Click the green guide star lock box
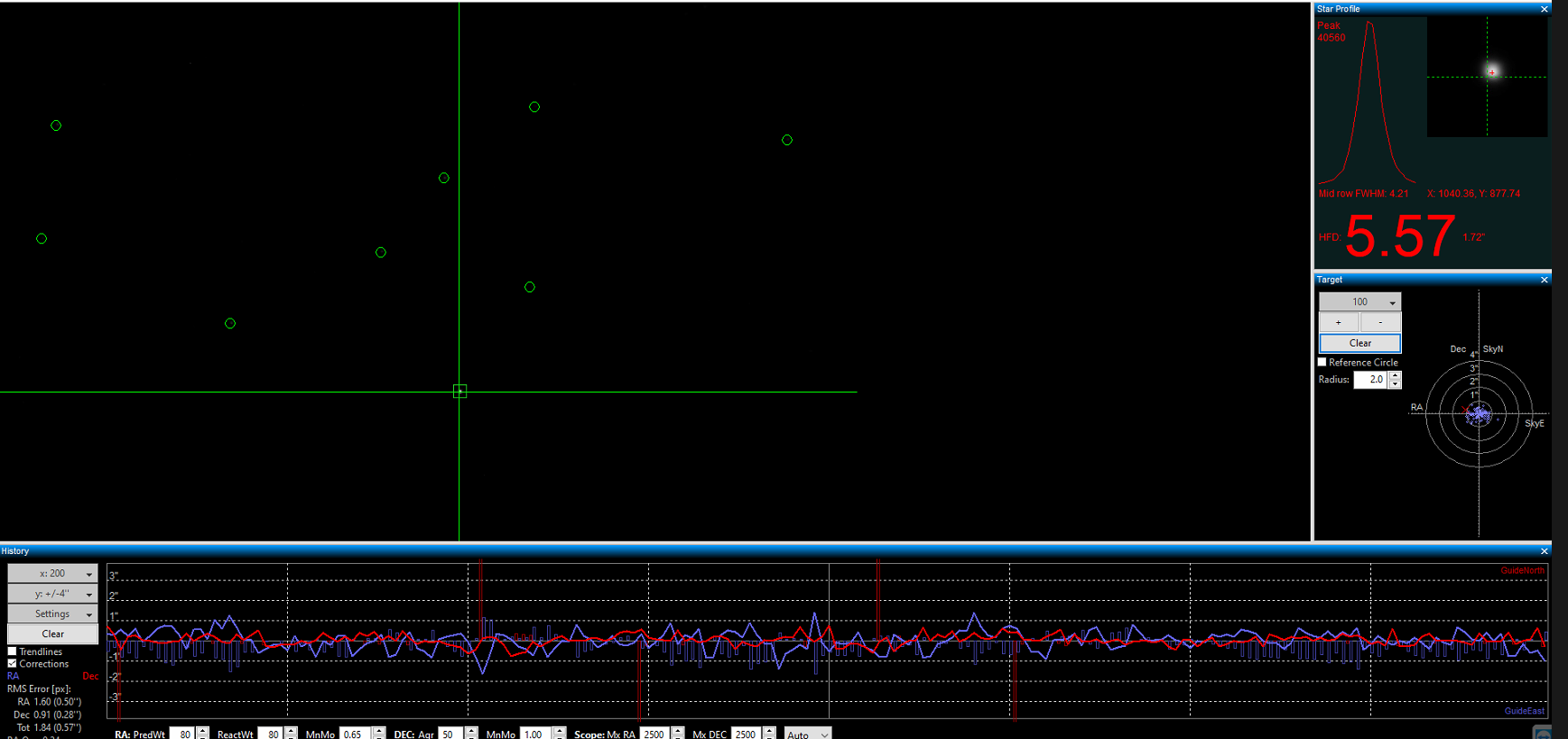This screenshot has height=739, width=1568. [459, 391]
